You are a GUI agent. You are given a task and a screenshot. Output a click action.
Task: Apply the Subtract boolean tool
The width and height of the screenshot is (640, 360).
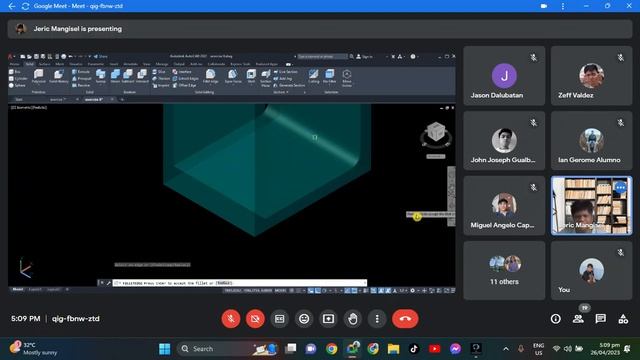[x=128, y=76]
